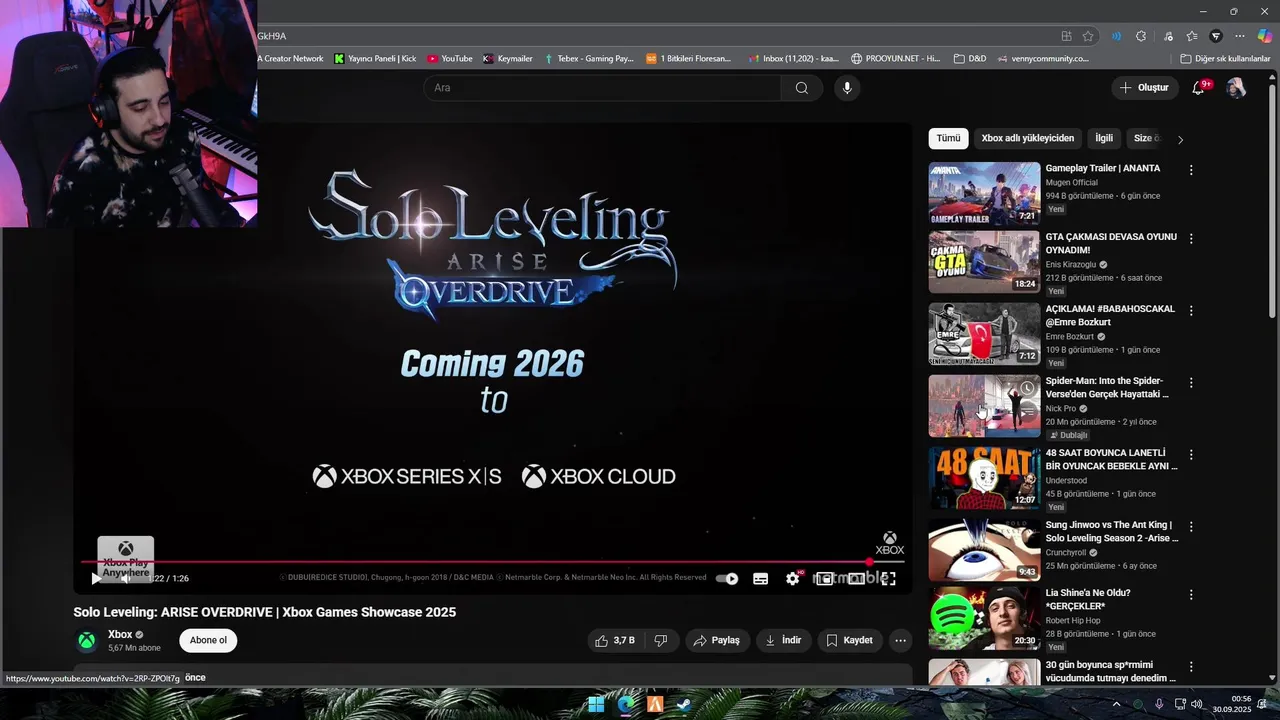Dislike the video

[x=661, y=640]
